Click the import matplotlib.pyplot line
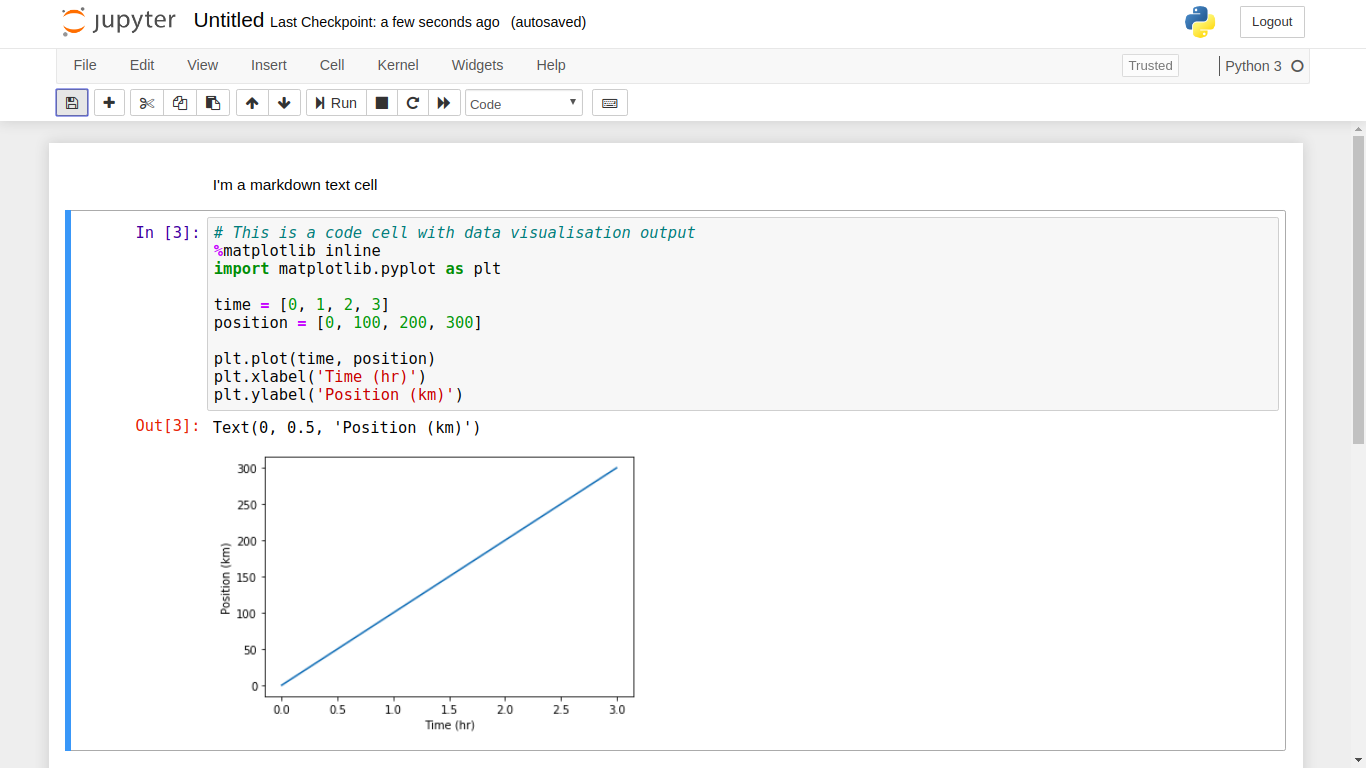 tap(357, 269)
